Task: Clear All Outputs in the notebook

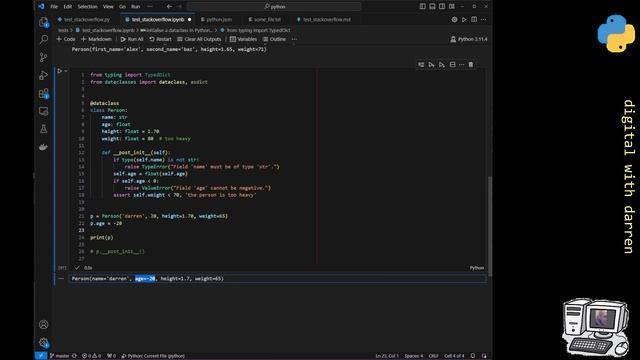Action: click(x=199, y=39)
